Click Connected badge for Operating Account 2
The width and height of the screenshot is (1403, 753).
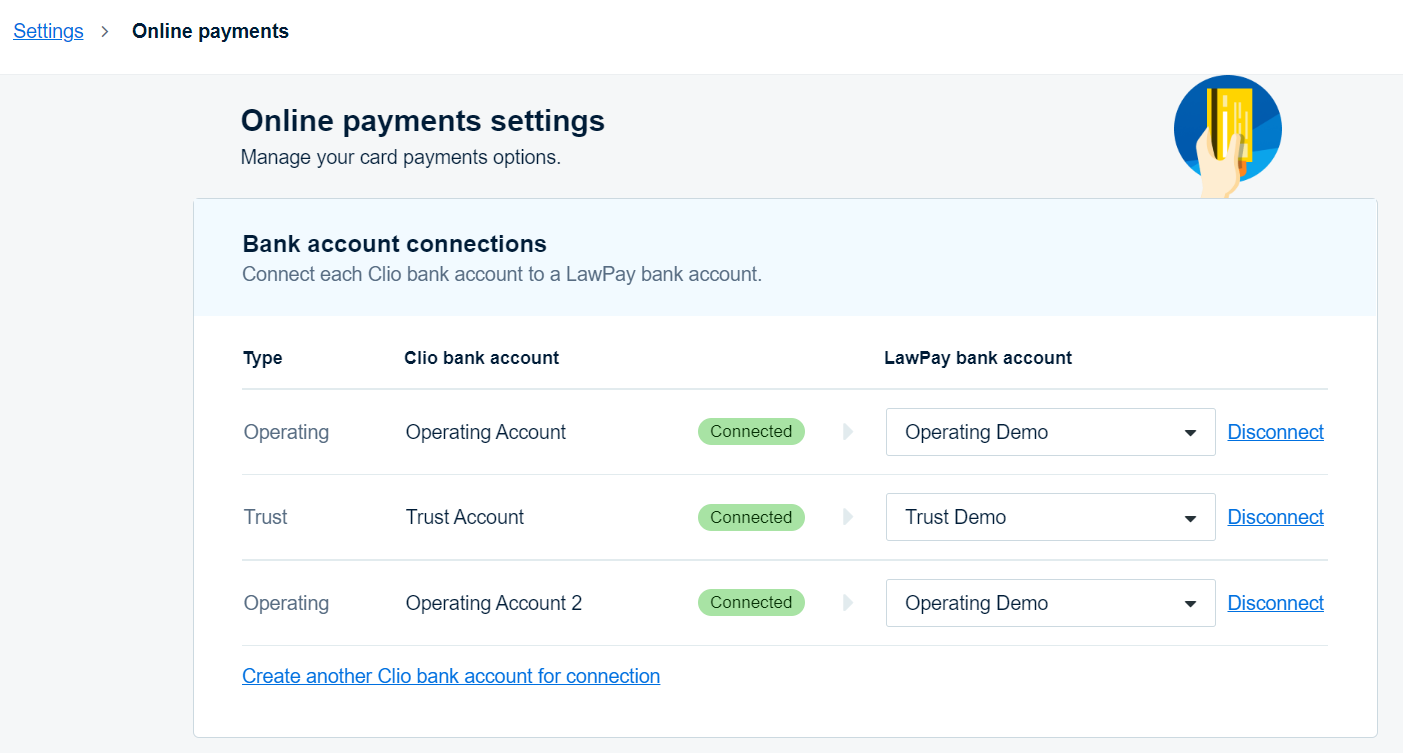751,603
